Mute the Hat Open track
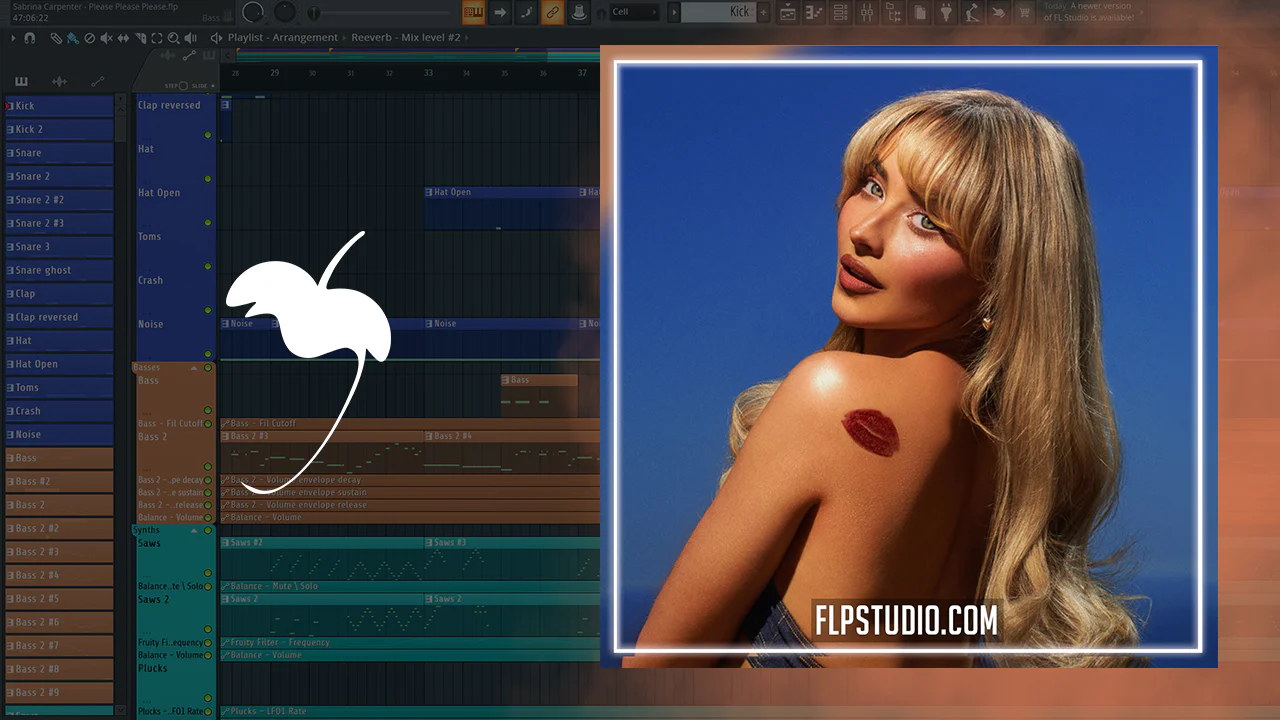 [208, 223]
